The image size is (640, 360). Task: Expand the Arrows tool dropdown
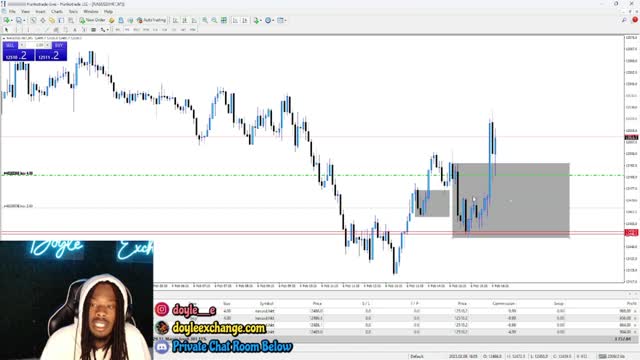[107, 30]
